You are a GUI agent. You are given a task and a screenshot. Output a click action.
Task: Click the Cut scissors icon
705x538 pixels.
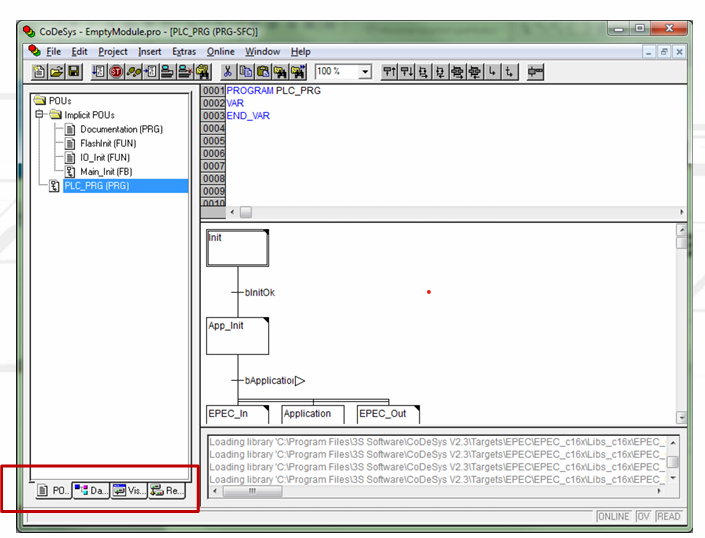(228, 72)
